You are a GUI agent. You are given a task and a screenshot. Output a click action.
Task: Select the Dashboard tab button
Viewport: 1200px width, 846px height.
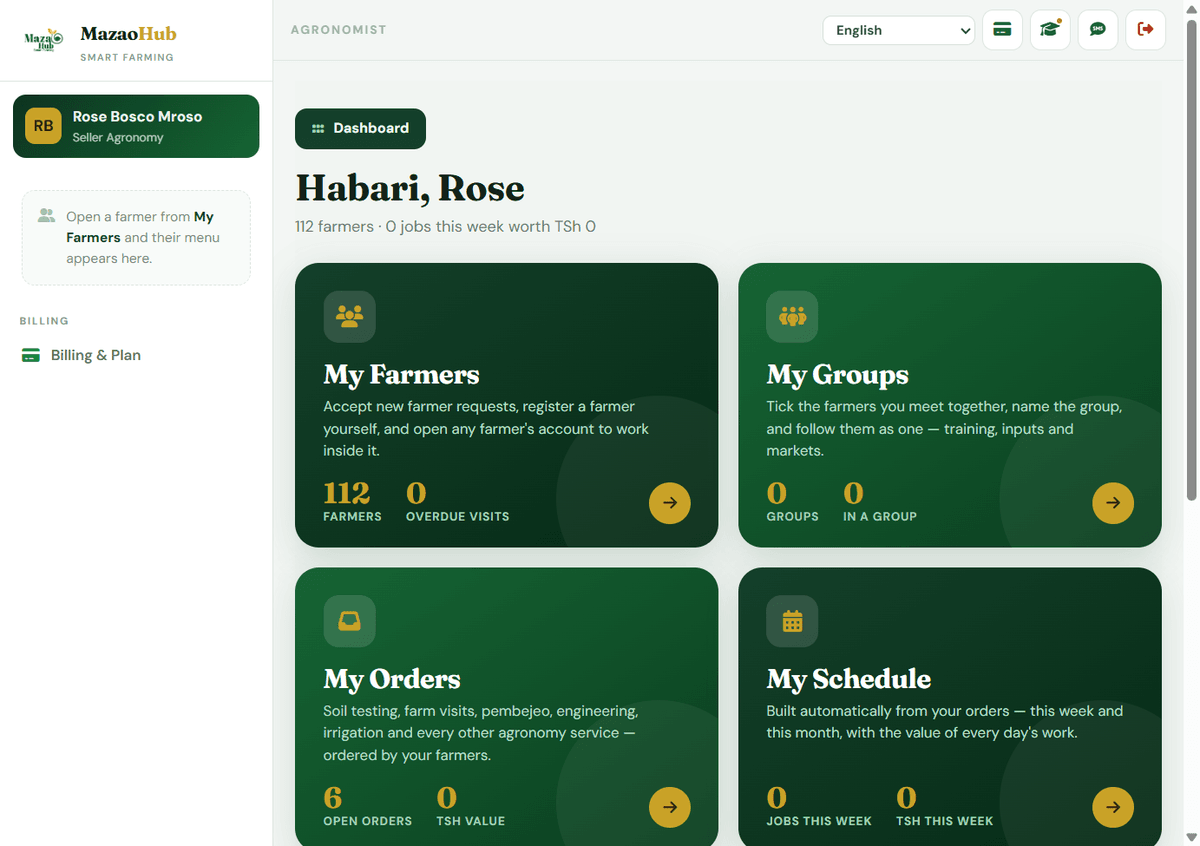pyautogui.click(x=360, y=128)
